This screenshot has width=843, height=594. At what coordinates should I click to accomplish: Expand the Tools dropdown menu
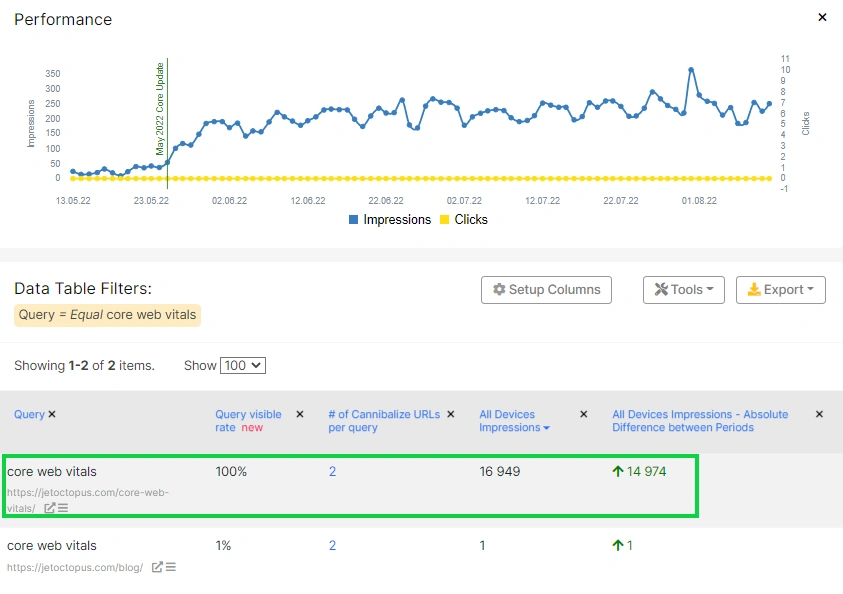tap(683, 290)
